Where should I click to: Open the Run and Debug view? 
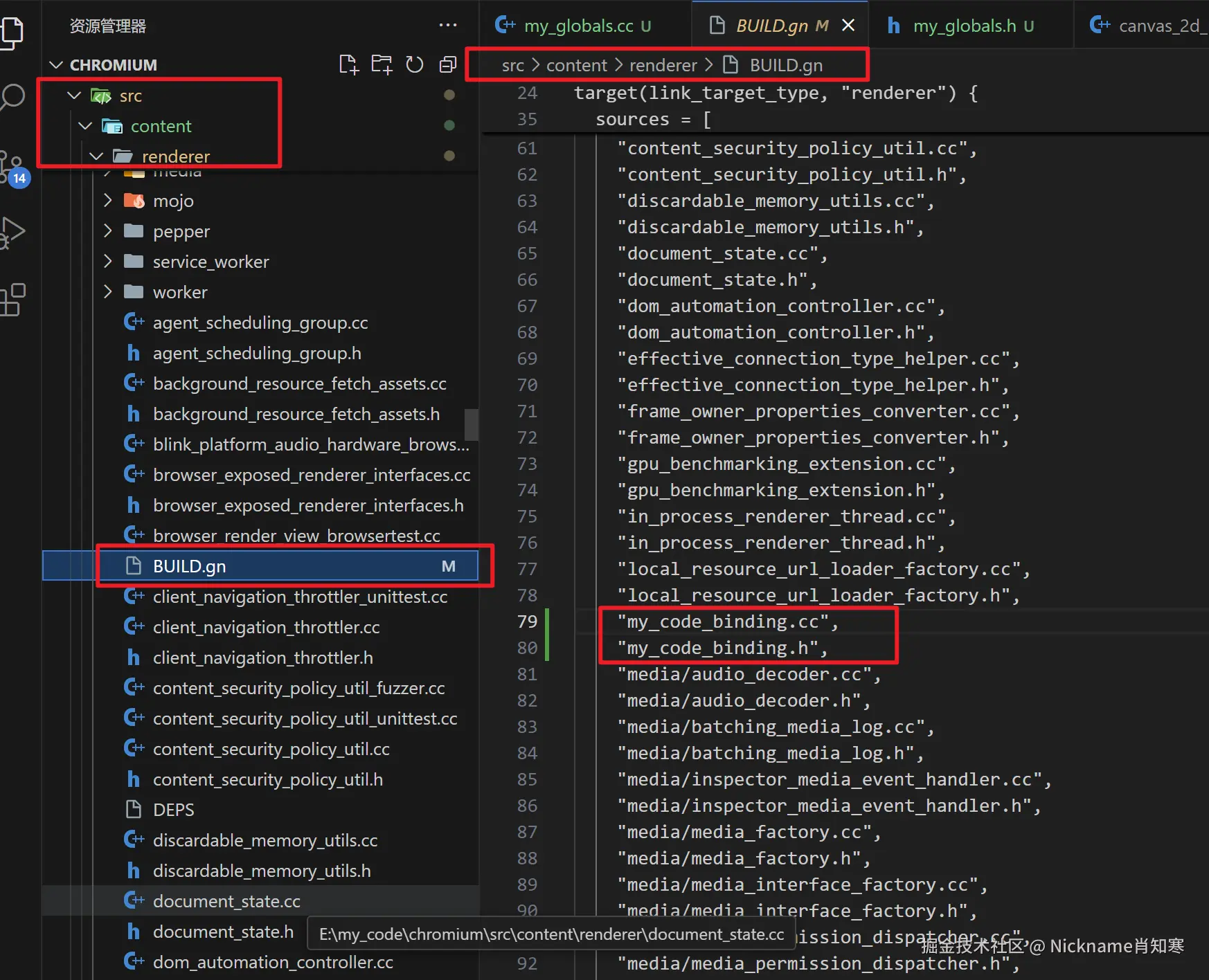(12, 233)
